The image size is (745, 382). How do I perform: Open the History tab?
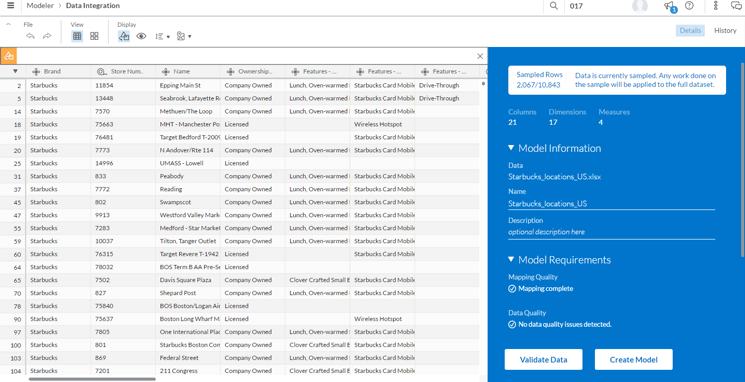coord(725,30)
